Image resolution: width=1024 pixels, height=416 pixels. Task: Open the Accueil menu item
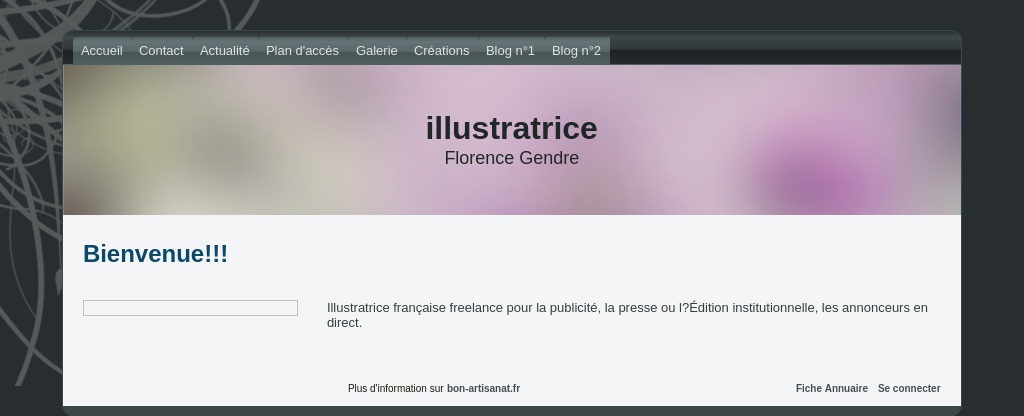pos(102,51)
